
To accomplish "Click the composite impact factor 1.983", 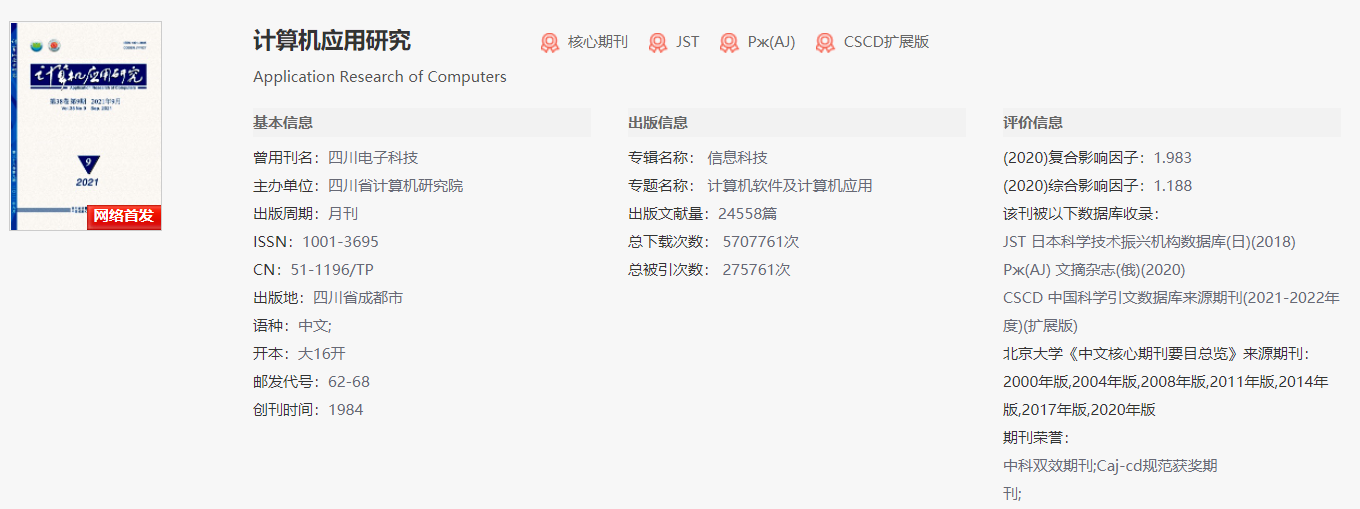I will point(1173,158).
